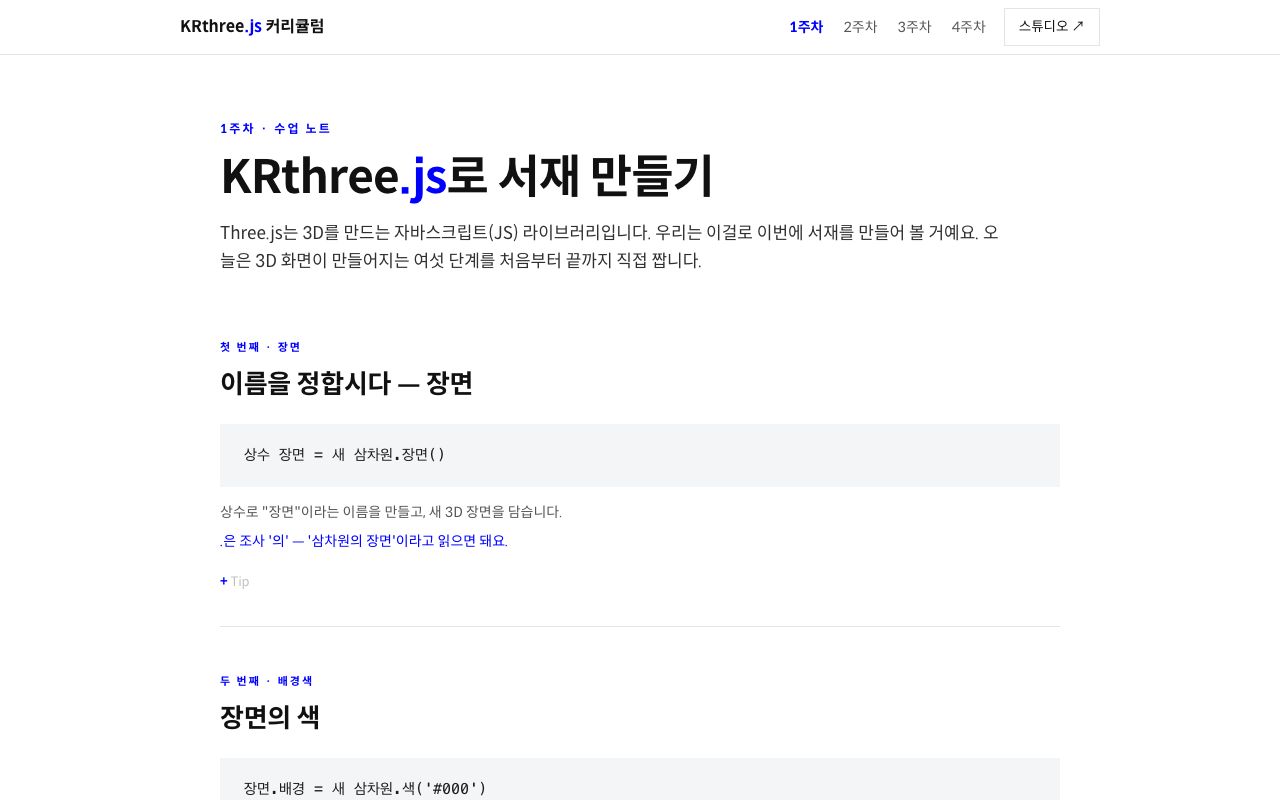Click the label 첫 번째 · 장면
The height and width of the screenshot is (800, 1280).
coord(260,347)
